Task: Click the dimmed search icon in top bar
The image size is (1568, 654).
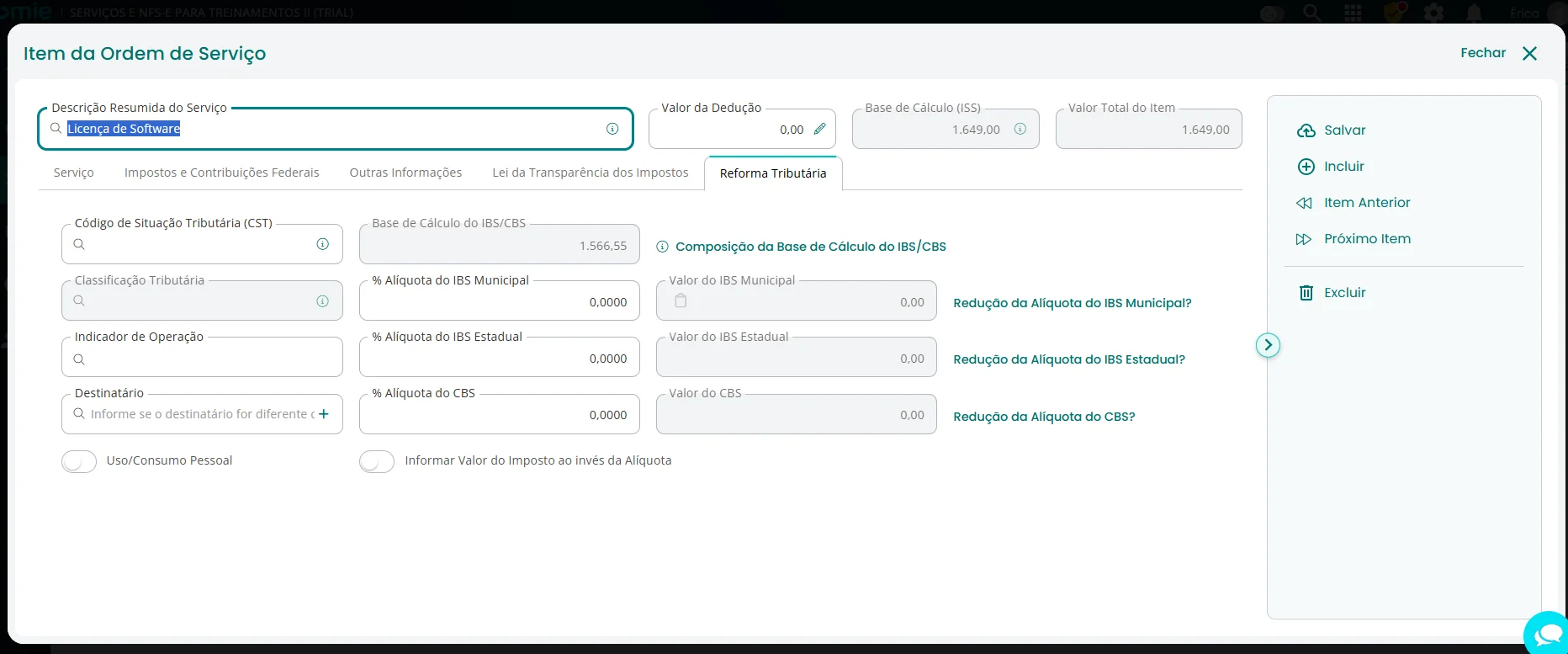Action: point(1311,13)
